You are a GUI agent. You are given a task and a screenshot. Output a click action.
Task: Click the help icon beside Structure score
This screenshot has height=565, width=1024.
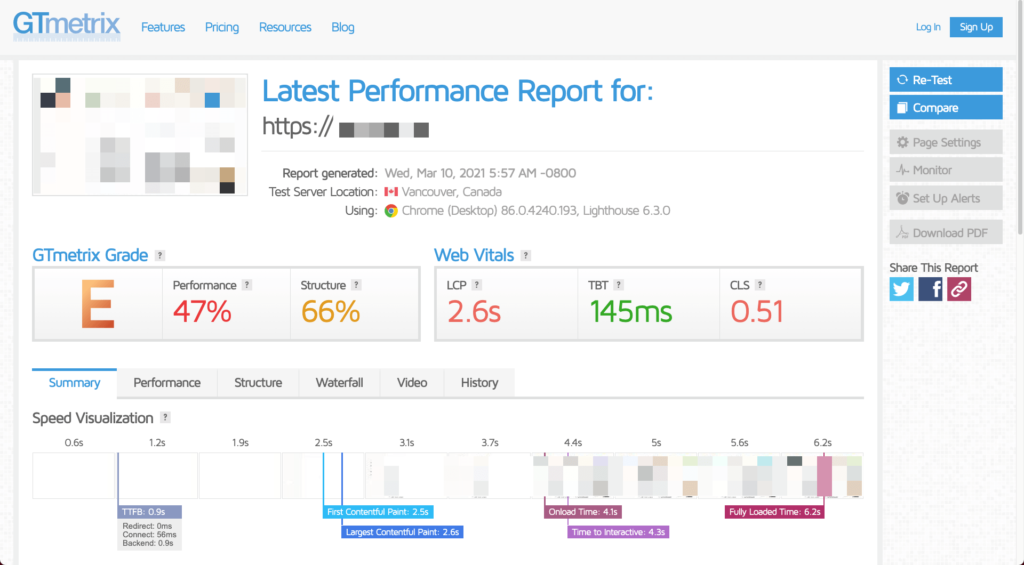(x=356, y=285)
